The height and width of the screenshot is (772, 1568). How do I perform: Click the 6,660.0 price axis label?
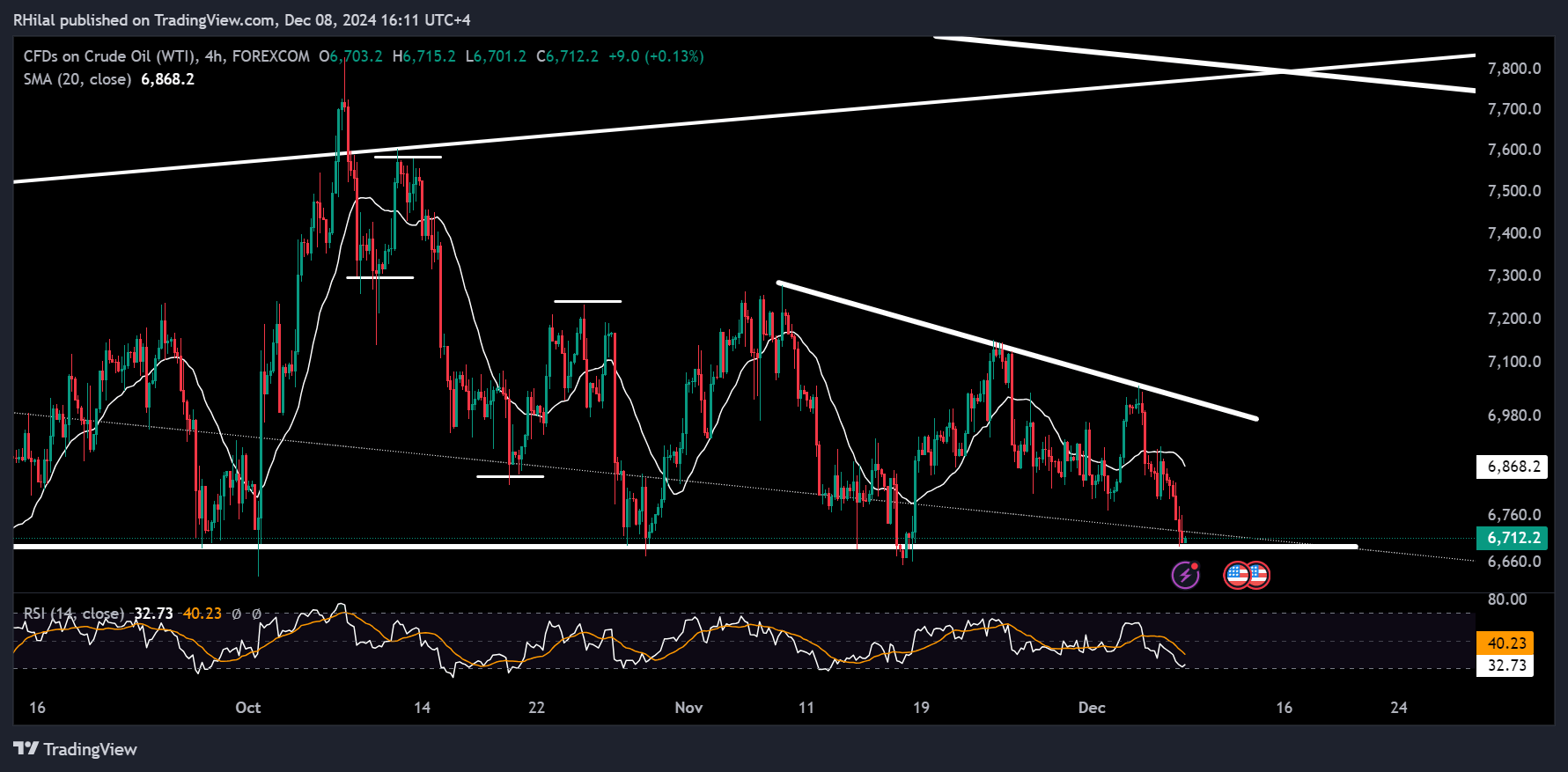point(1514,562)
